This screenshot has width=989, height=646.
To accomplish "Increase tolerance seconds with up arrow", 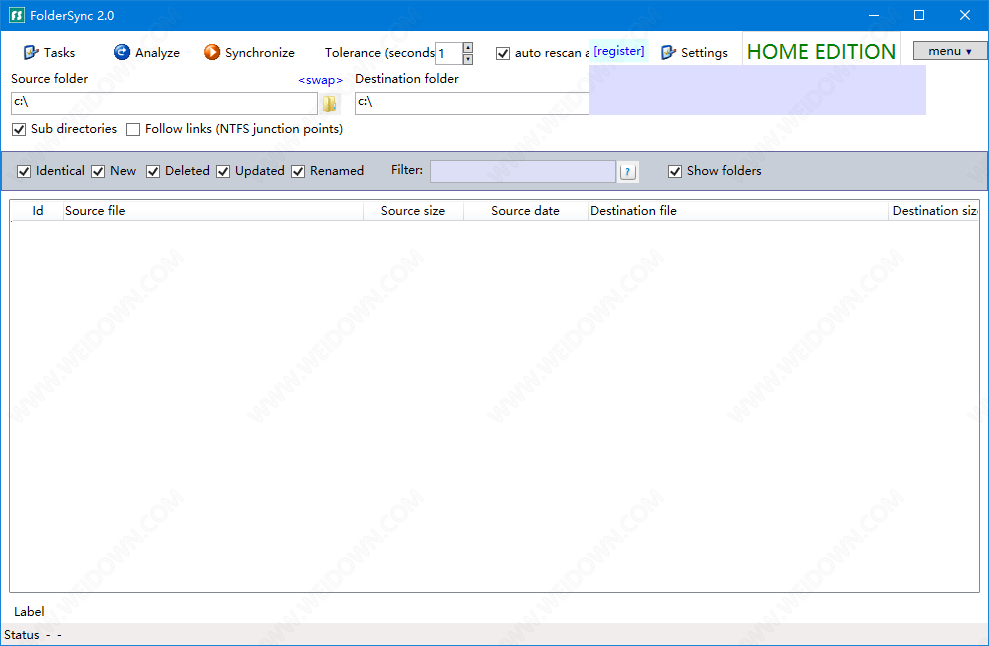I will tap(468, 47).
